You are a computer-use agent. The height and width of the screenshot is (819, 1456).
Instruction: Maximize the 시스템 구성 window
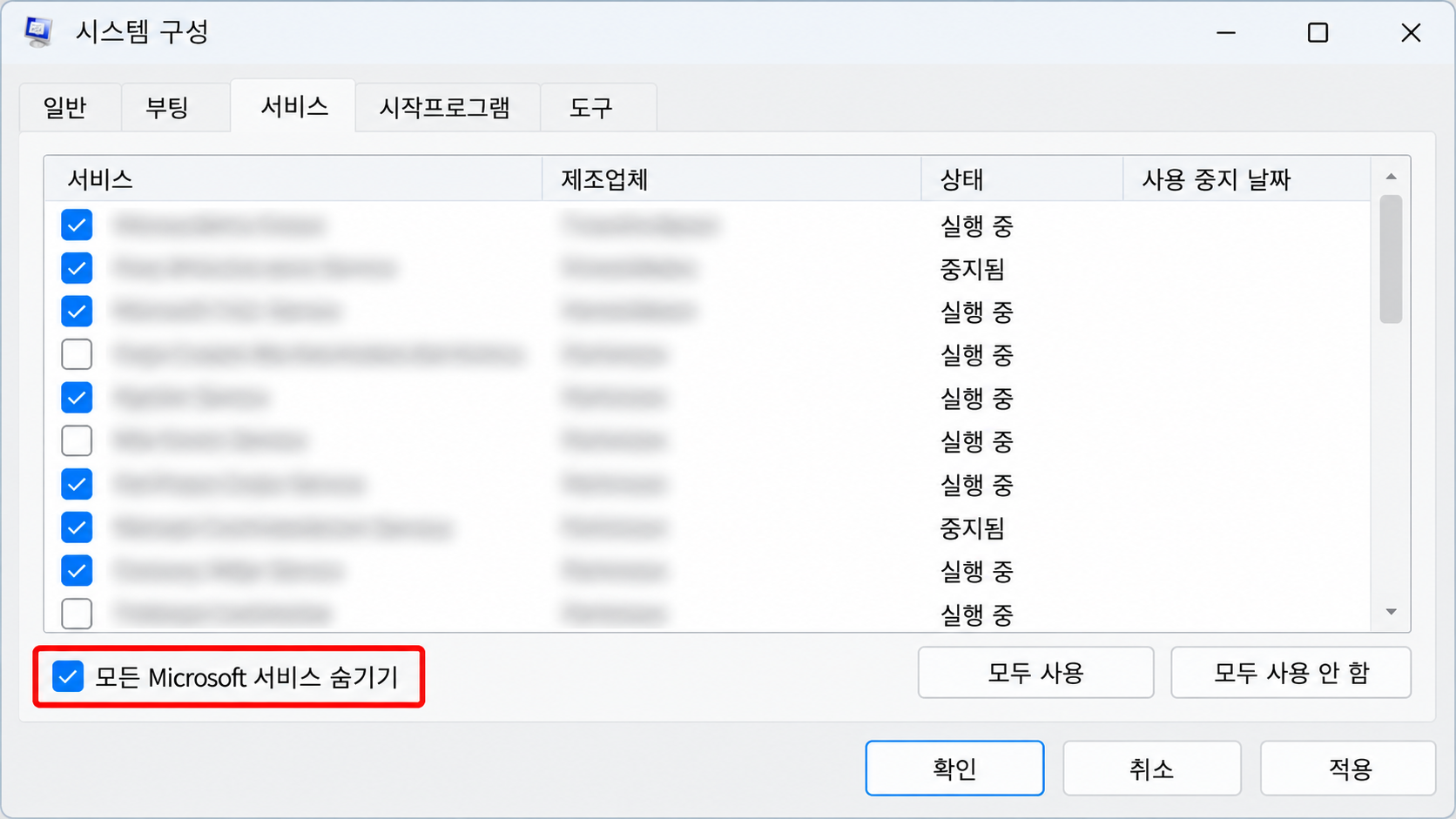1318,33
